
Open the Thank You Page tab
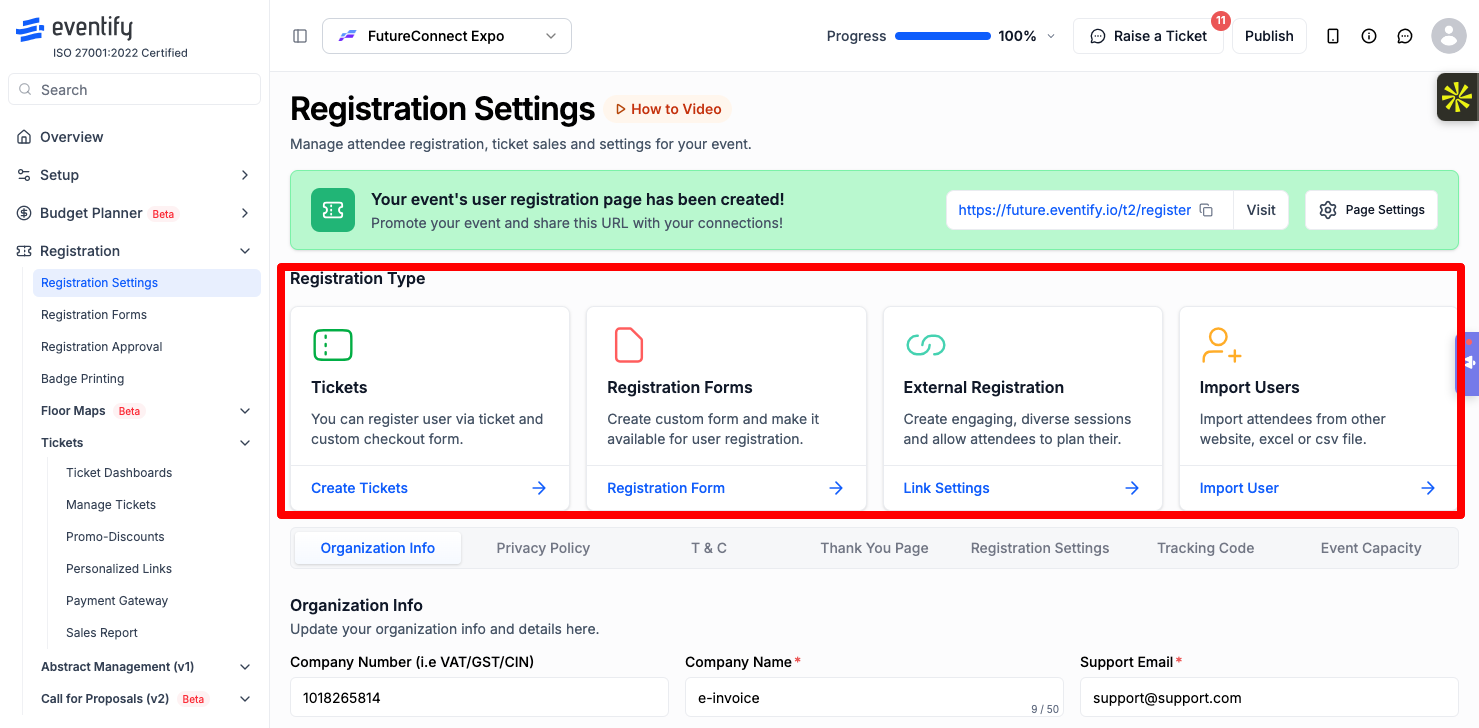pyautogui.click(x=874, y=548)
